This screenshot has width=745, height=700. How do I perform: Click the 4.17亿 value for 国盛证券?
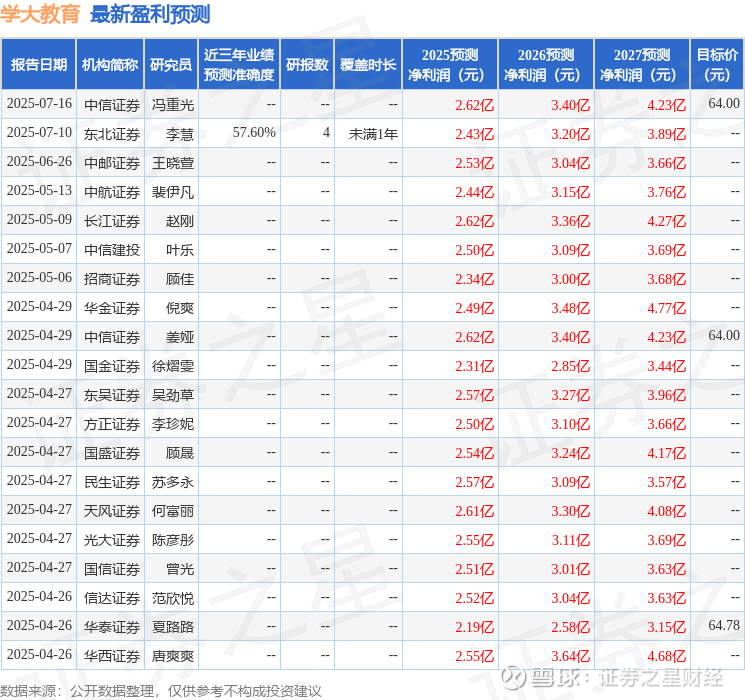(667, 453)
